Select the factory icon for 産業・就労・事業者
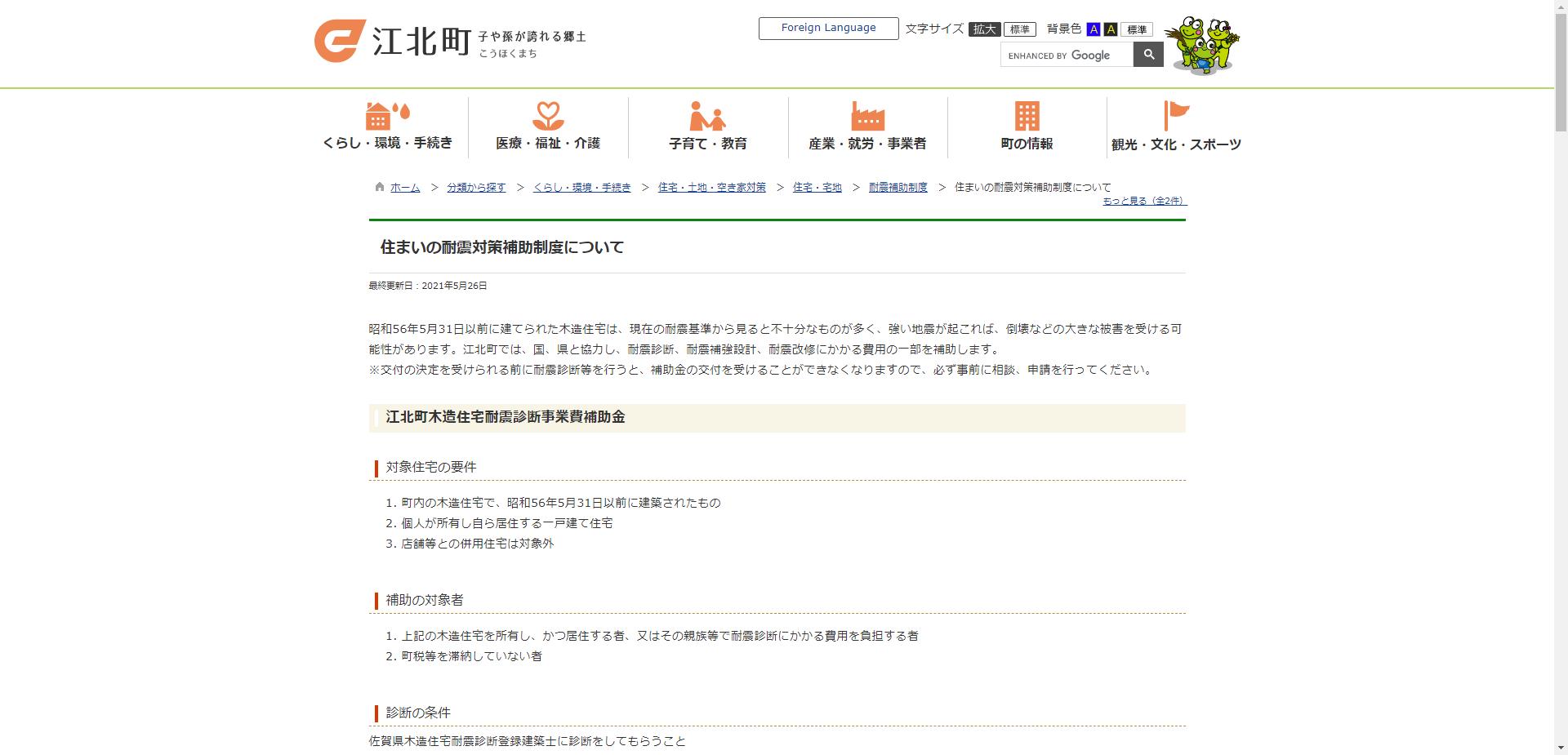The height and width of the screenshot is (755, 1568). pos(868,114)
